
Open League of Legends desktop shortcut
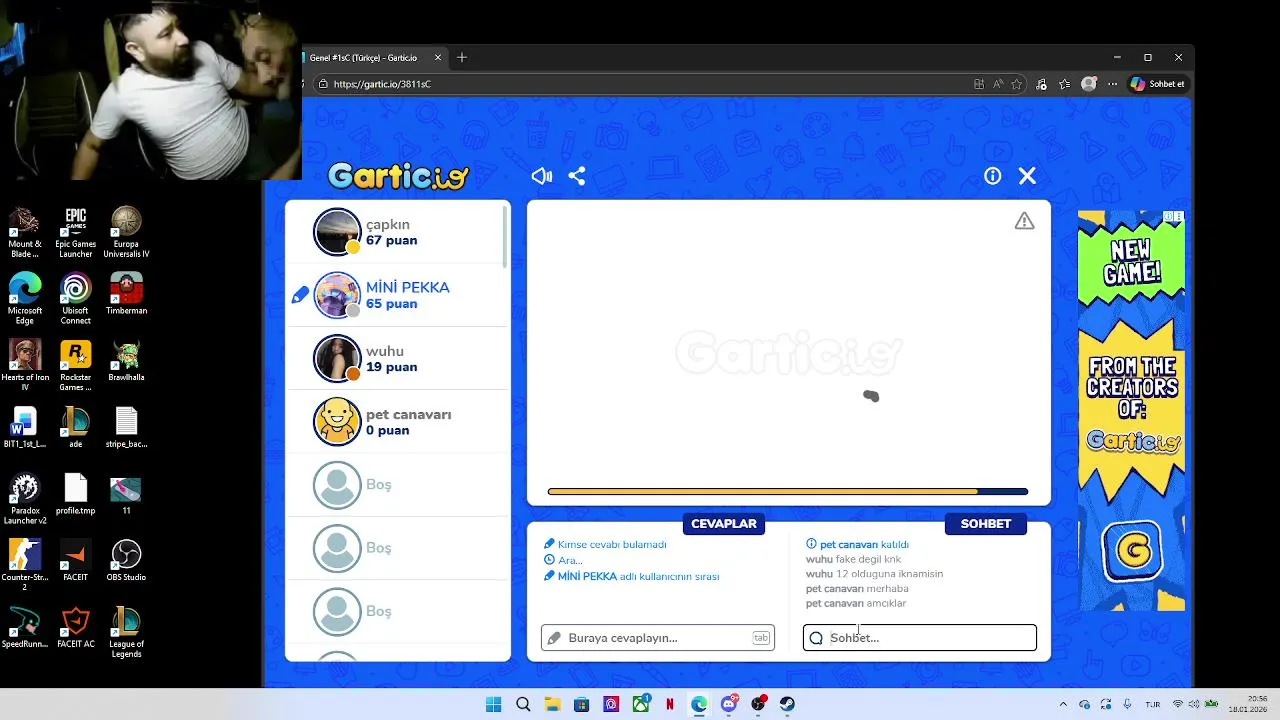coord(126,632)
